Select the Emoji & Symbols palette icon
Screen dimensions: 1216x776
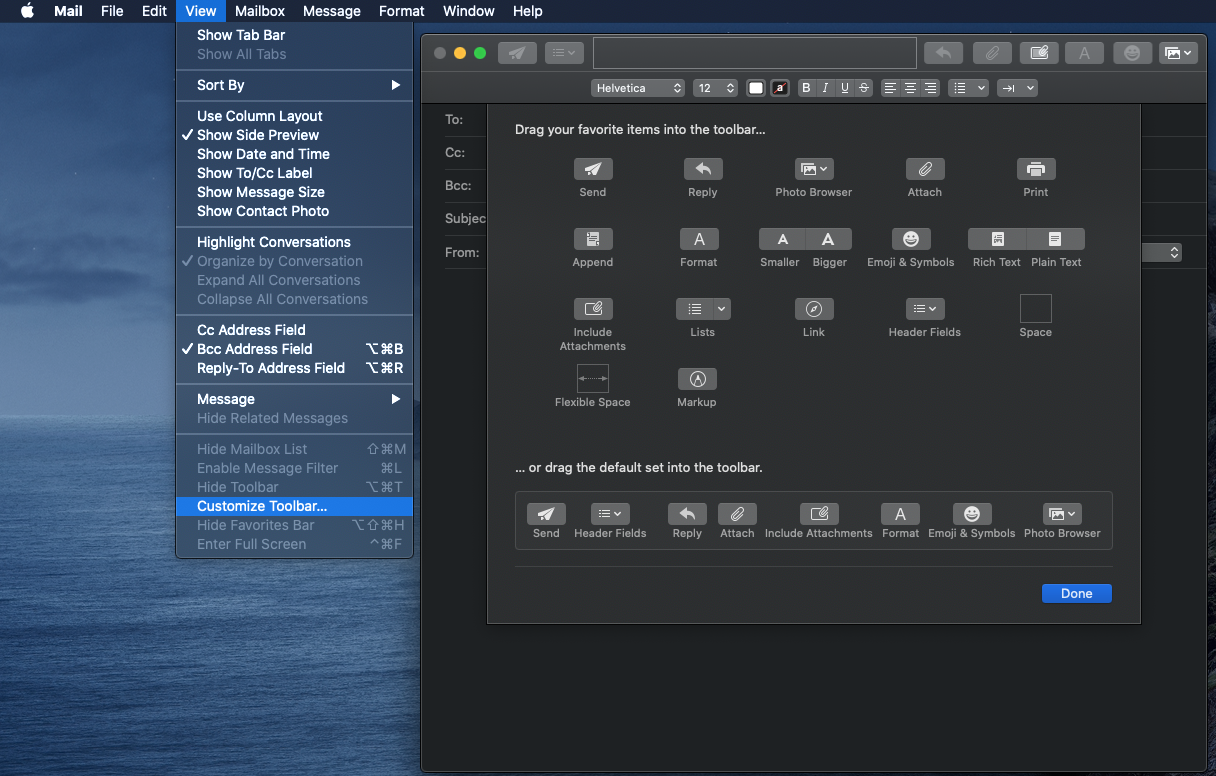tap(911, 239)
